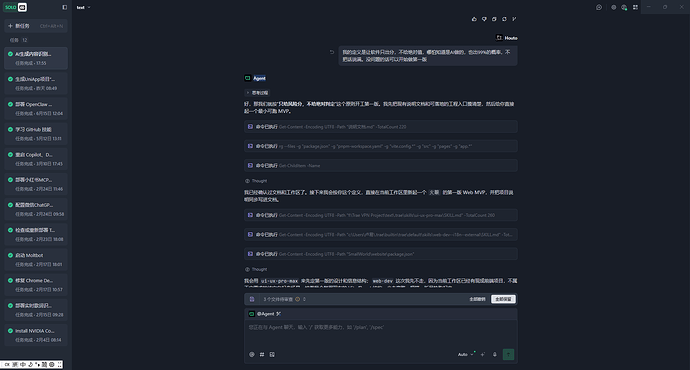690x370 pixels.
Task: Click the # context icon below input
Action: (x=262, y=355)
